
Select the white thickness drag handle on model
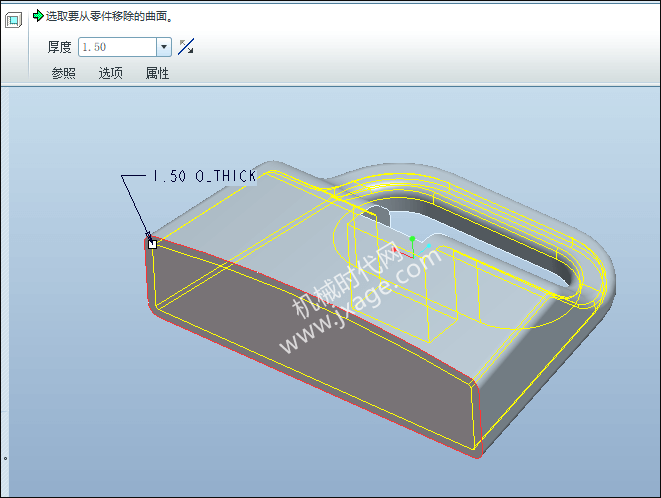[x=153, y=244]
